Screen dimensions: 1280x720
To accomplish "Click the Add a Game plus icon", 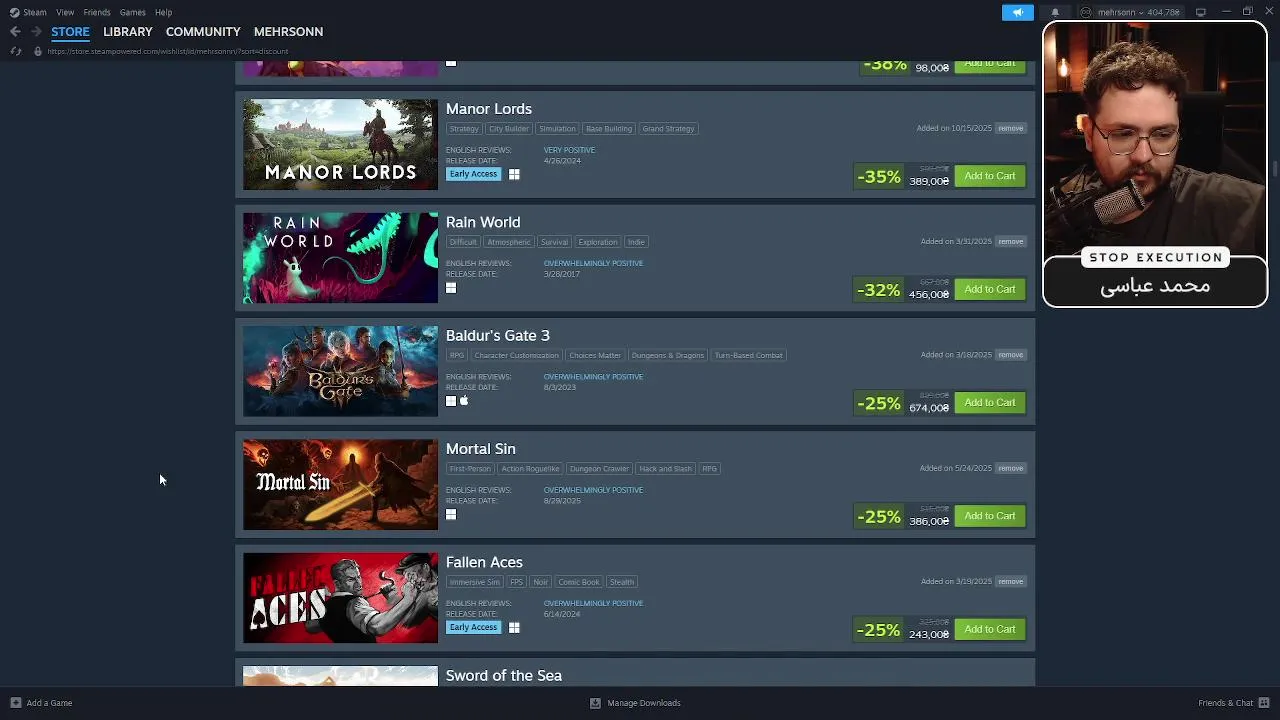I will (15, 703).
